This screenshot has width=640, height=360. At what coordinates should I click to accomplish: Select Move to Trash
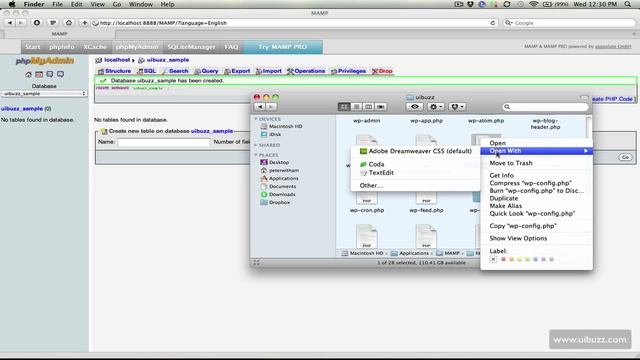pos(536,163)
